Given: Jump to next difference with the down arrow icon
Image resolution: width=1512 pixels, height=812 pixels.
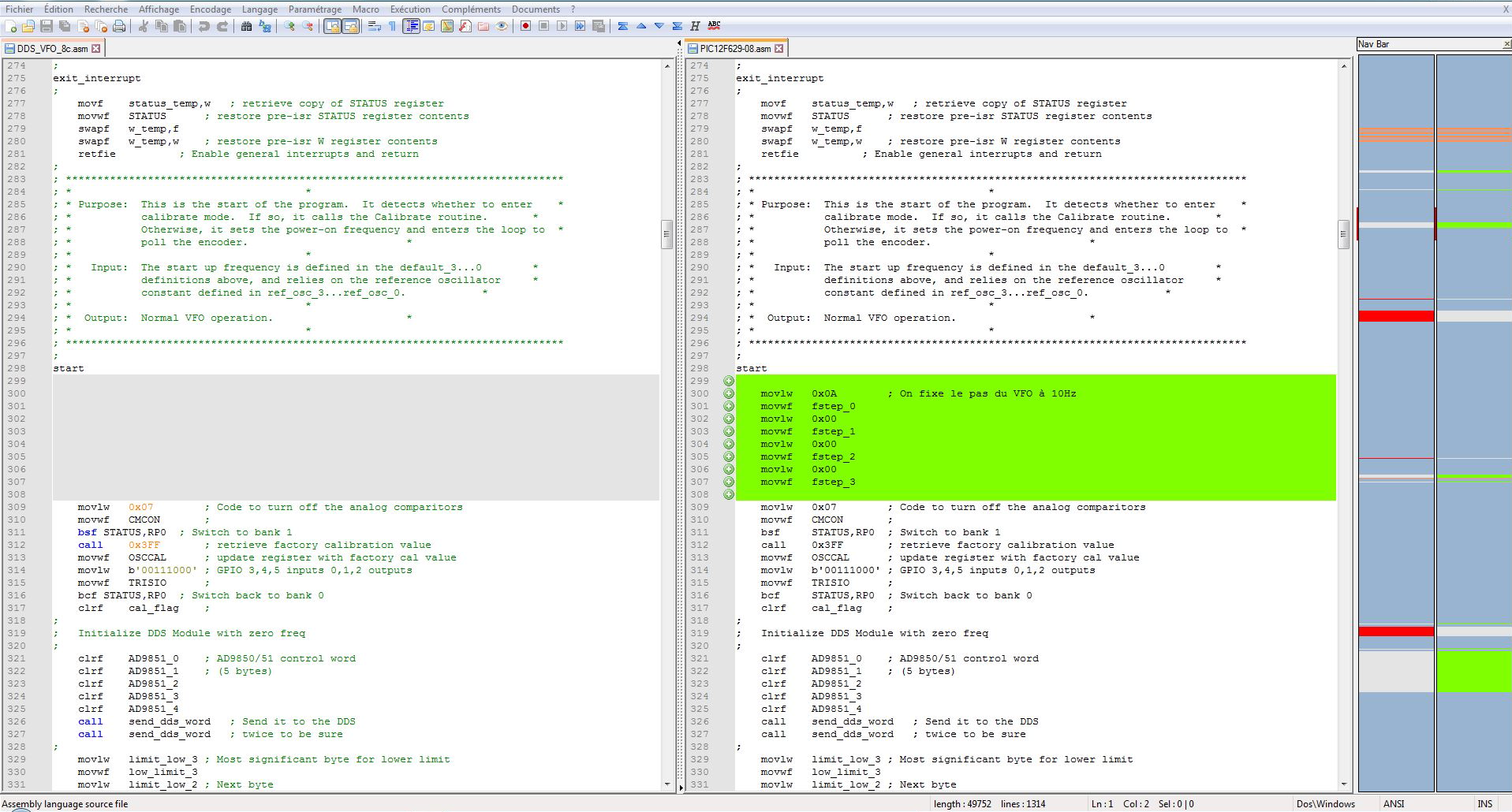Looking at the screenshot, I should (x=659, y=26).
